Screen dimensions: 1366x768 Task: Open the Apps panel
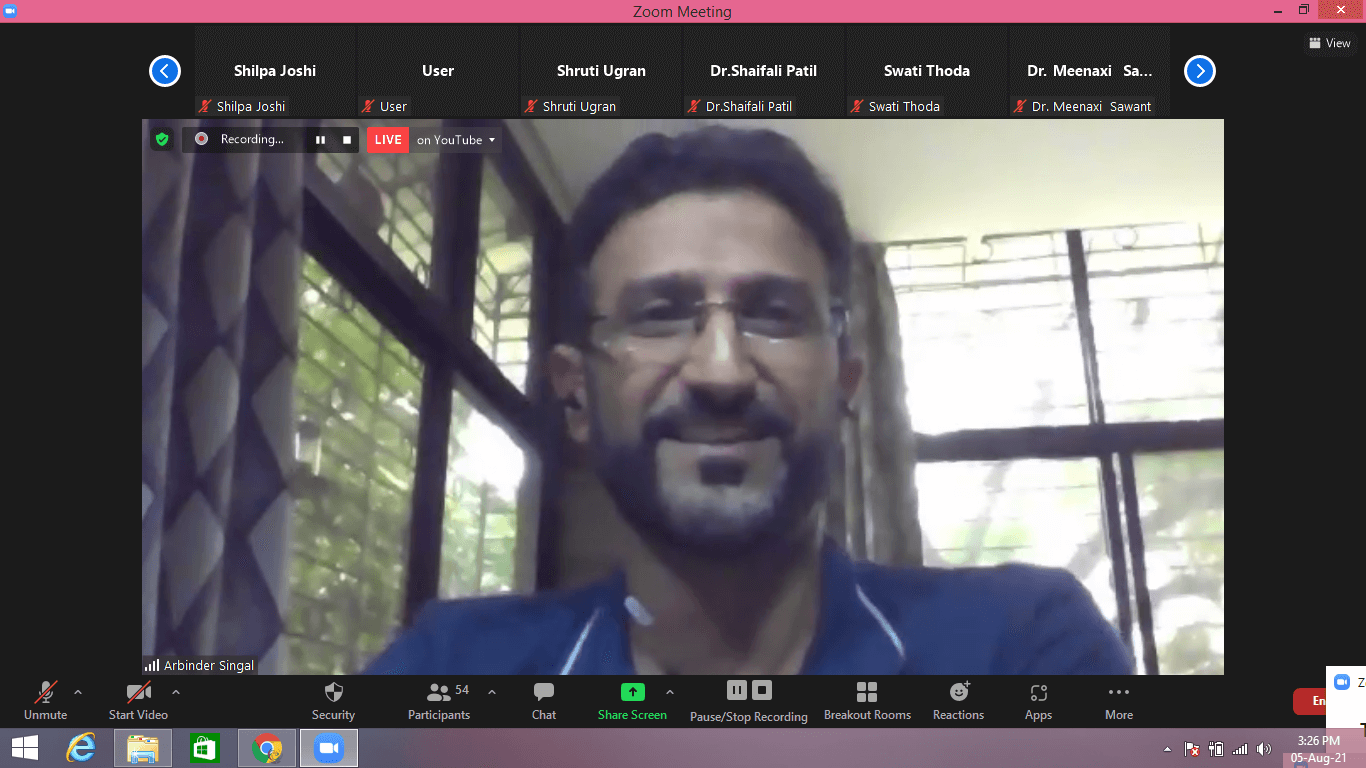click(x=1038, y=700)
